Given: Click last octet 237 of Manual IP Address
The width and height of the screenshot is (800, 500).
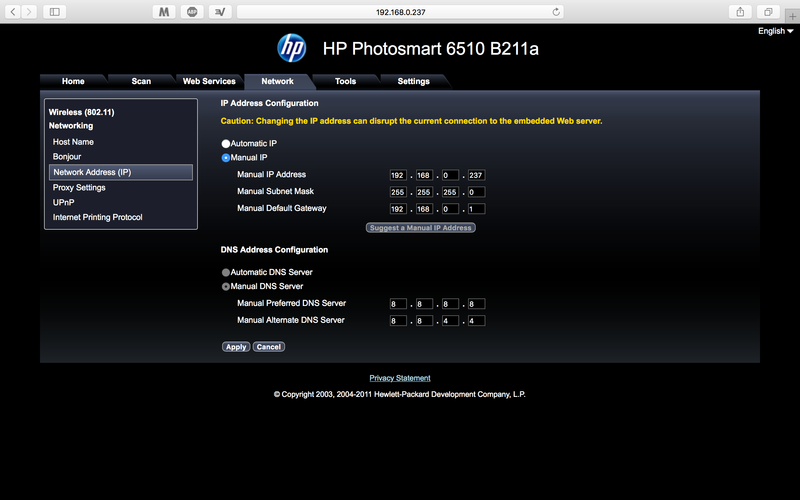Looking at the screenshot, I should pyautogui.click(x=476, y=176).
